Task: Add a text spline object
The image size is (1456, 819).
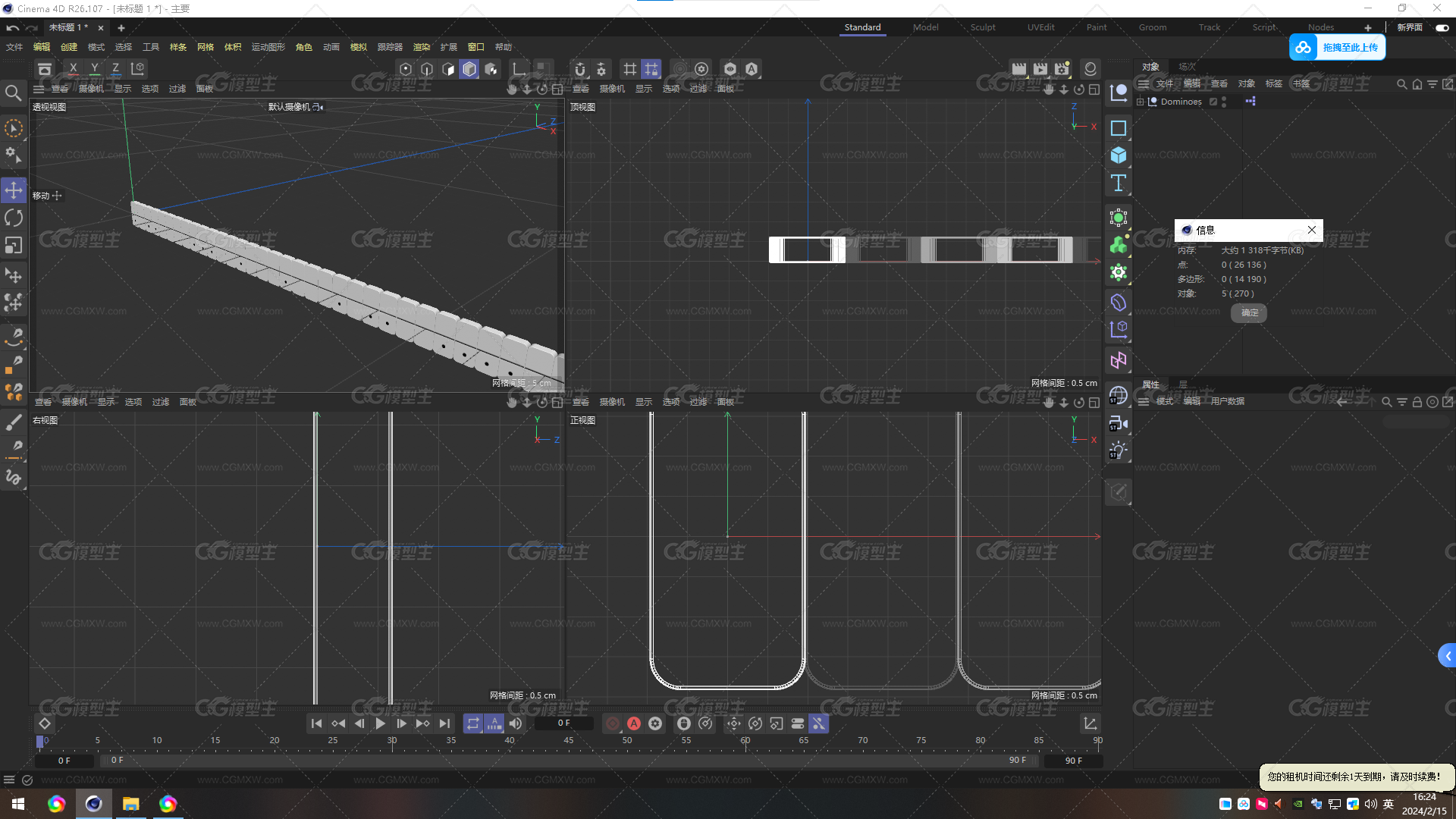Action: click(x=1119, y=183)
